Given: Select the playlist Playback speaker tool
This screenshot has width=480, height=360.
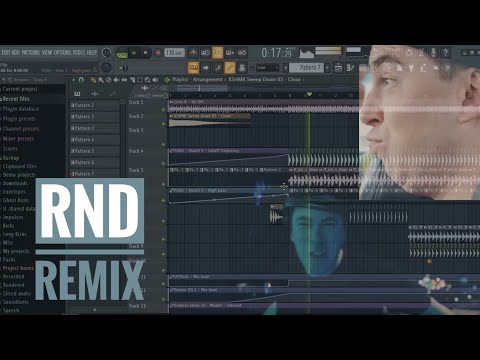Looking at the screenshot, I should click(155, 80).
